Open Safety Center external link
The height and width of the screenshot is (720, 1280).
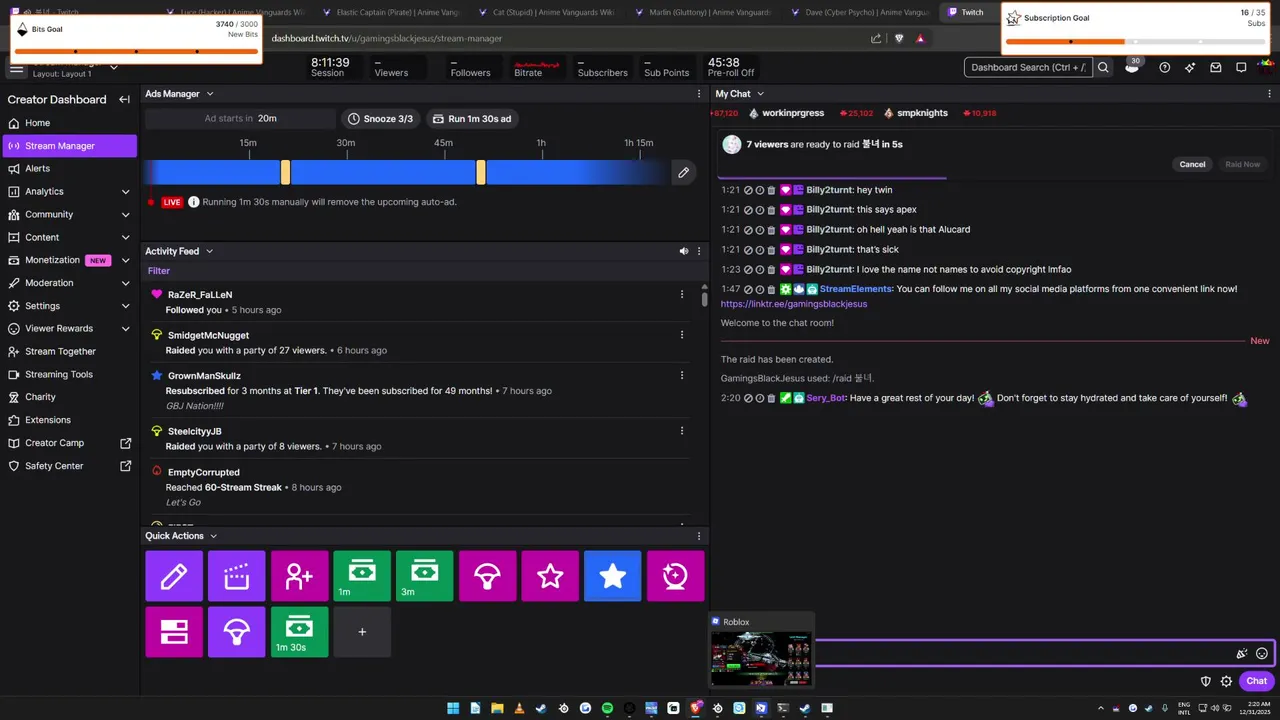pyautogui.click(x=68, y=466)
